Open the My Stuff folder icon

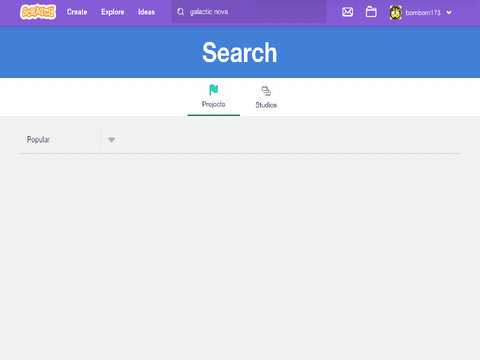(371, 12)
